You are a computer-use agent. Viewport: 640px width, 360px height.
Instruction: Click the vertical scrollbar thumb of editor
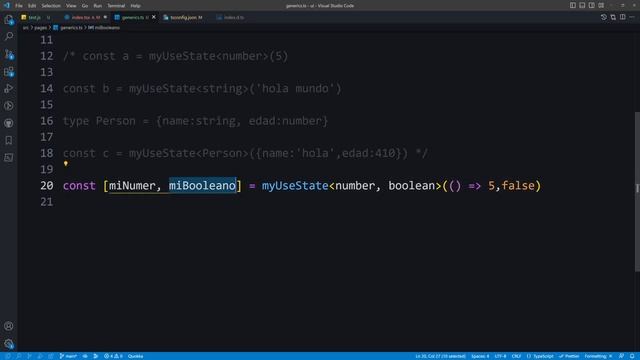(637, 192)
